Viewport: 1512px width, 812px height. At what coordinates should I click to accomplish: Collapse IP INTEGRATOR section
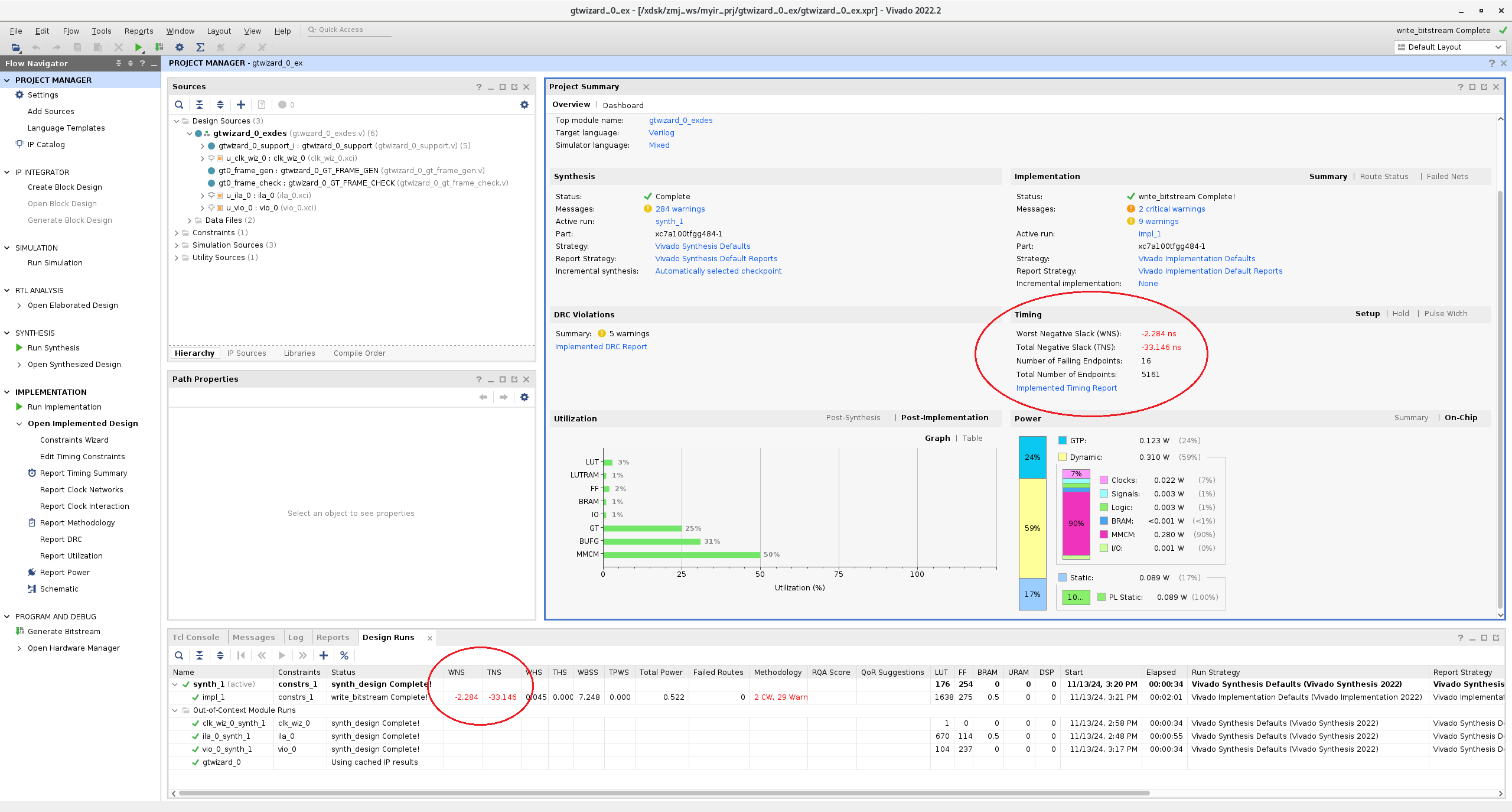pyautogui.click(x=7, y=172)
